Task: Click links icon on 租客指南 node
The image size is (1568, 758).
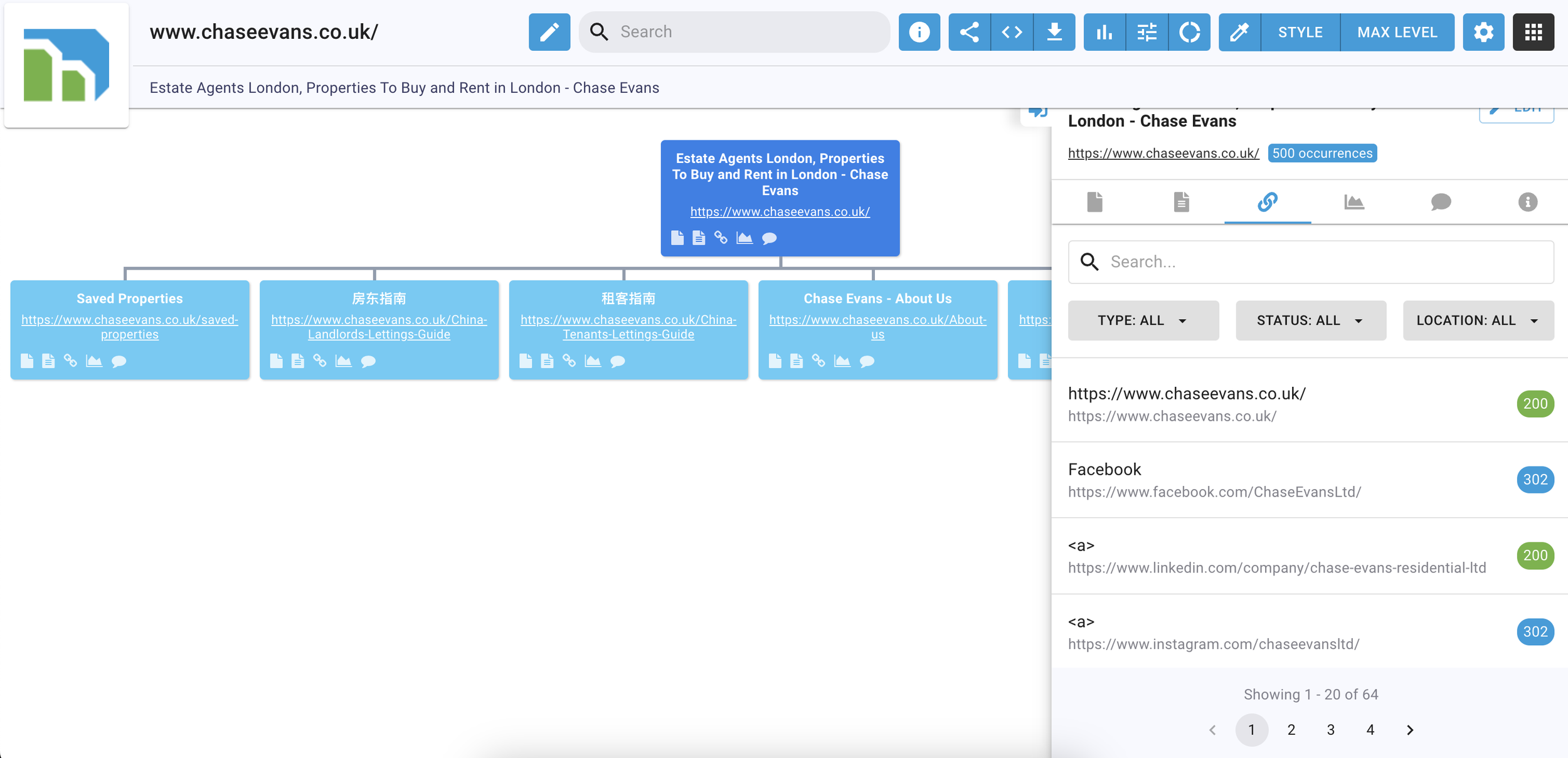Action: coord(569,361)
